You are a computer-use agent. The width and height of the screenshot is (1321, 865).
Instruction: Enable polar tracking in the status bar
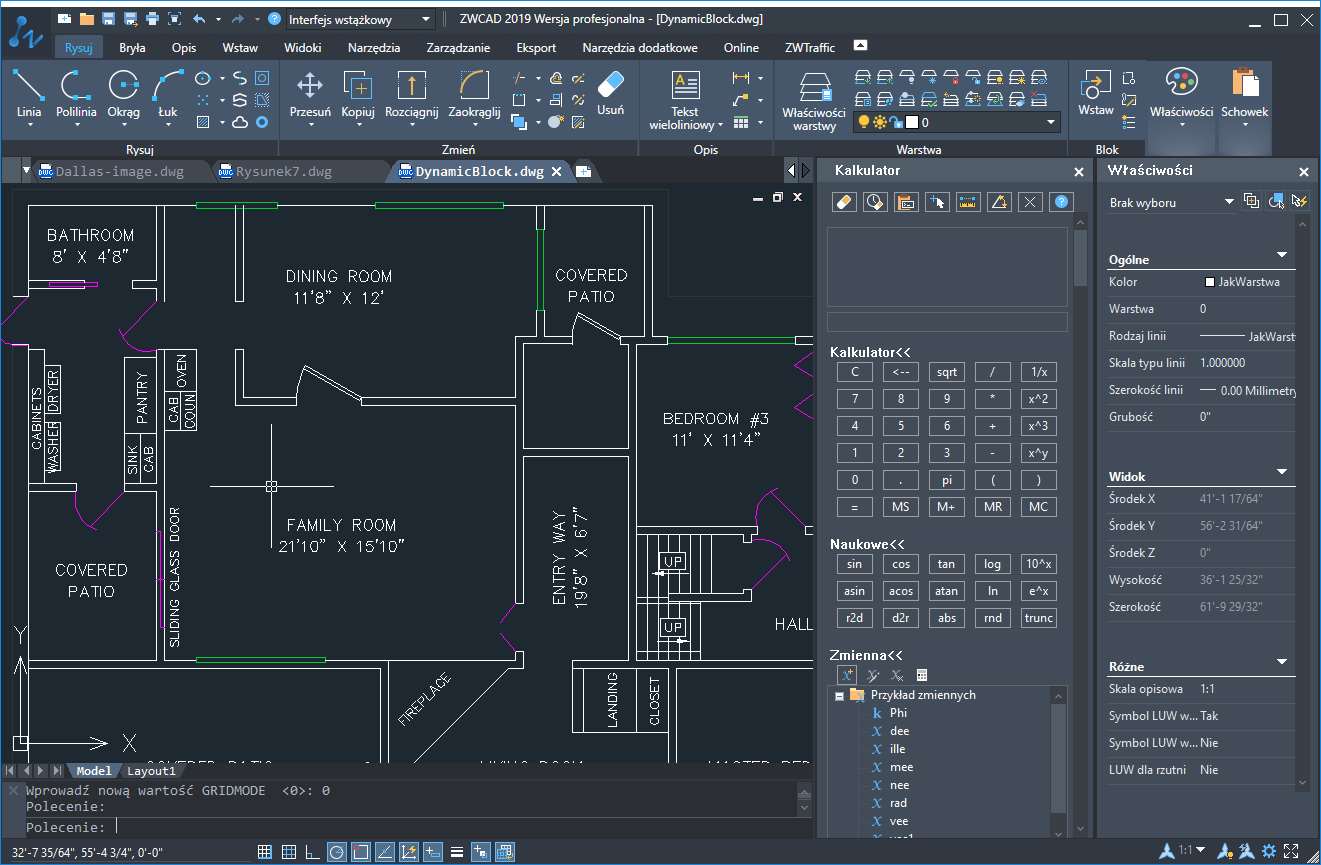pos(336,851)
